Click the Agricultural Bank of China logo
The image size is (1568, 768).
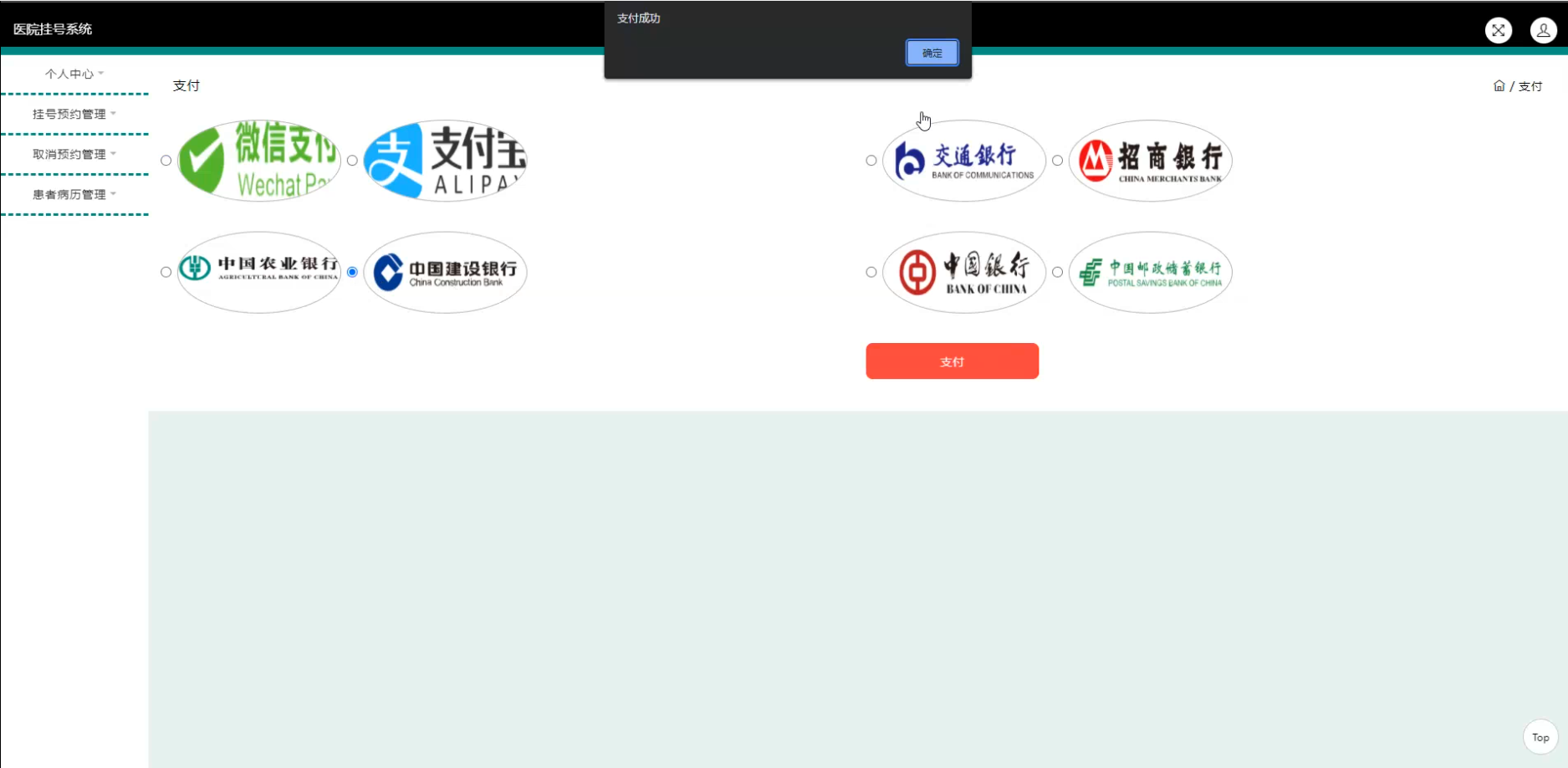[259, 272]
